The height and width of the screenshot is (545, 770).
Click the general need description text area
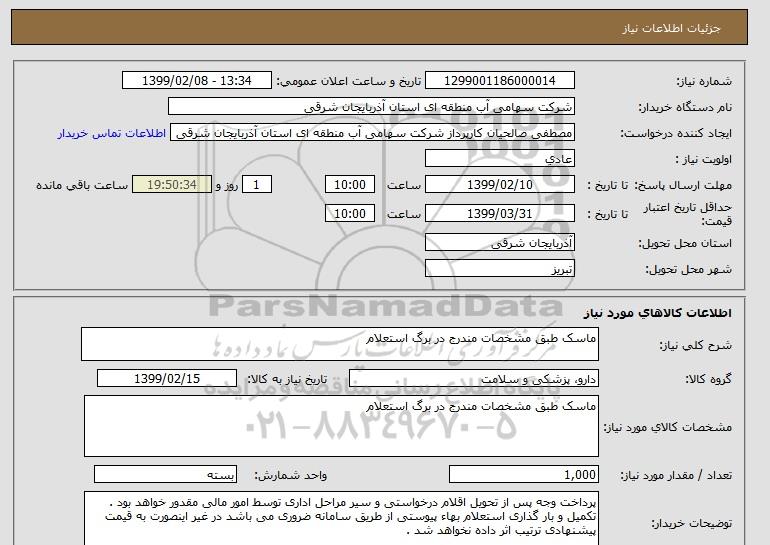(340, 344)
